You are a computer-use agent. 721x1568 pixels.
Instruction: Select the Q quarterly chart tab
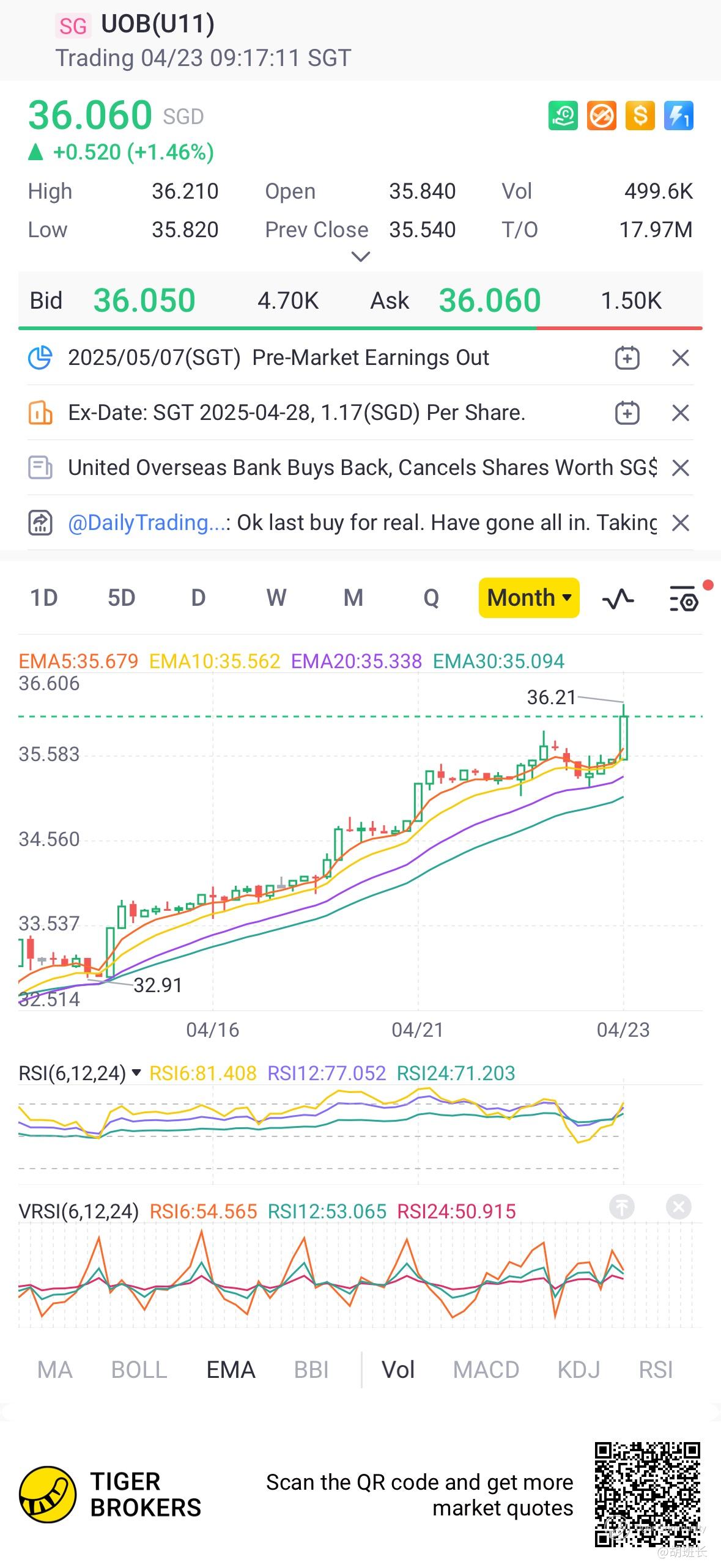pos(431,598)
